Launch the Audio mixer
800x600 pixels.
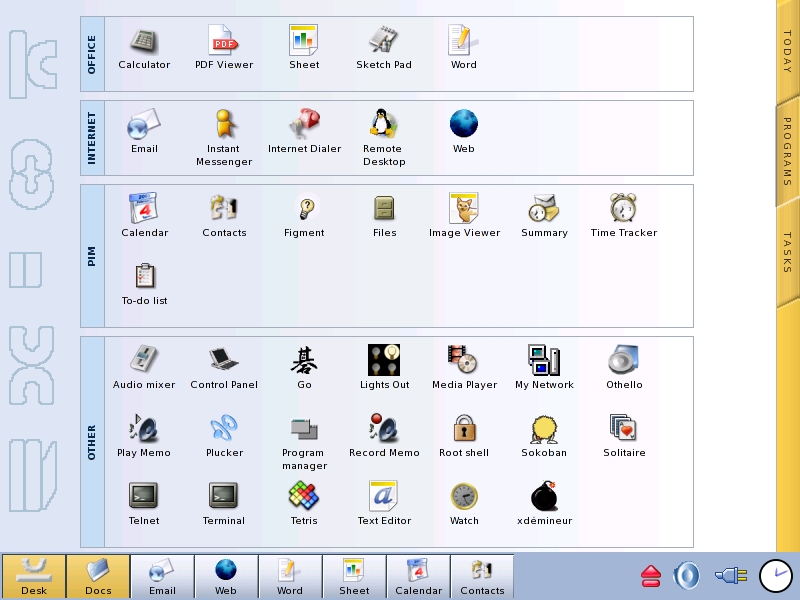pyautogui.click(x=144, y=367)
